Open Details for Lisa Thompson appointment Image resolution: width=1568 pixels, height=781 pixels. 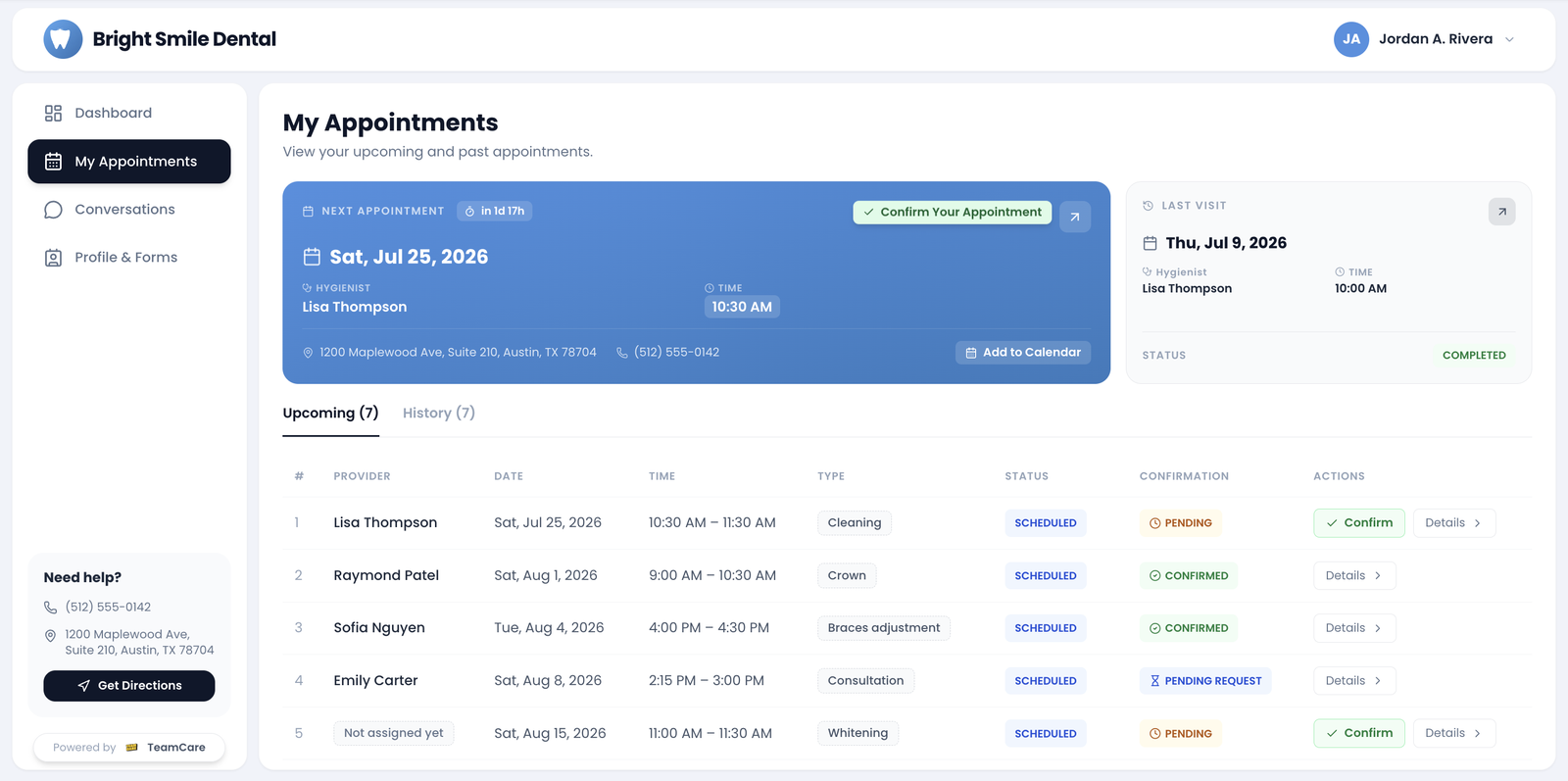tap(1453, 523)
